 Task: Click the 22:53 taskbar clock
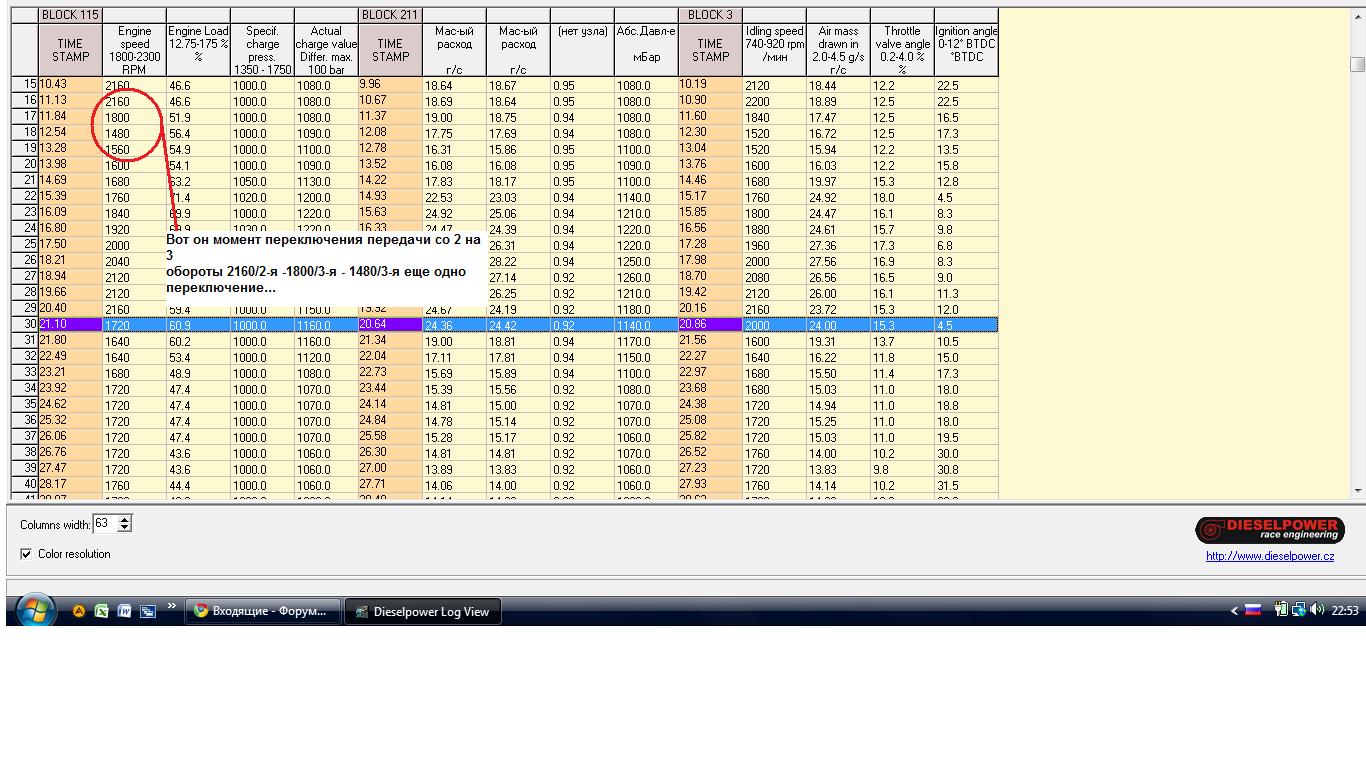tap(1345, 611)
